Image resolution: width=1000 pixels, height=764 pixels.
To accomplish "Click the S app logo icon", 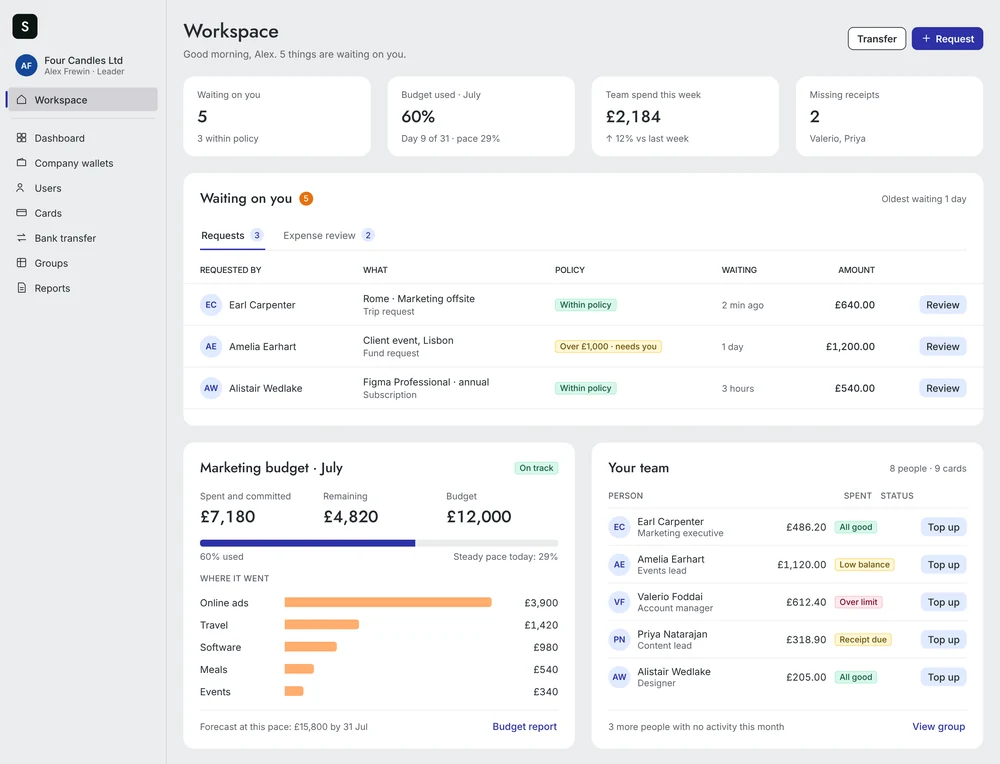I will pos(25,26).
